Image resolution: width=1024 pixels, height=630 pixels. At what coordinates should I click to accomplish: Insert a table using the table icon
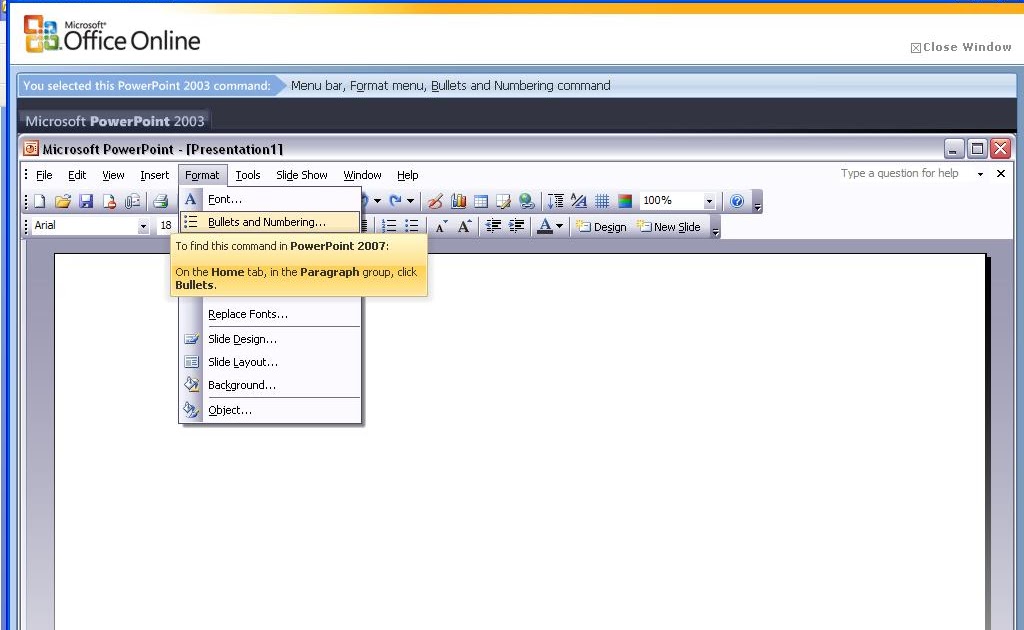point(481,201)
